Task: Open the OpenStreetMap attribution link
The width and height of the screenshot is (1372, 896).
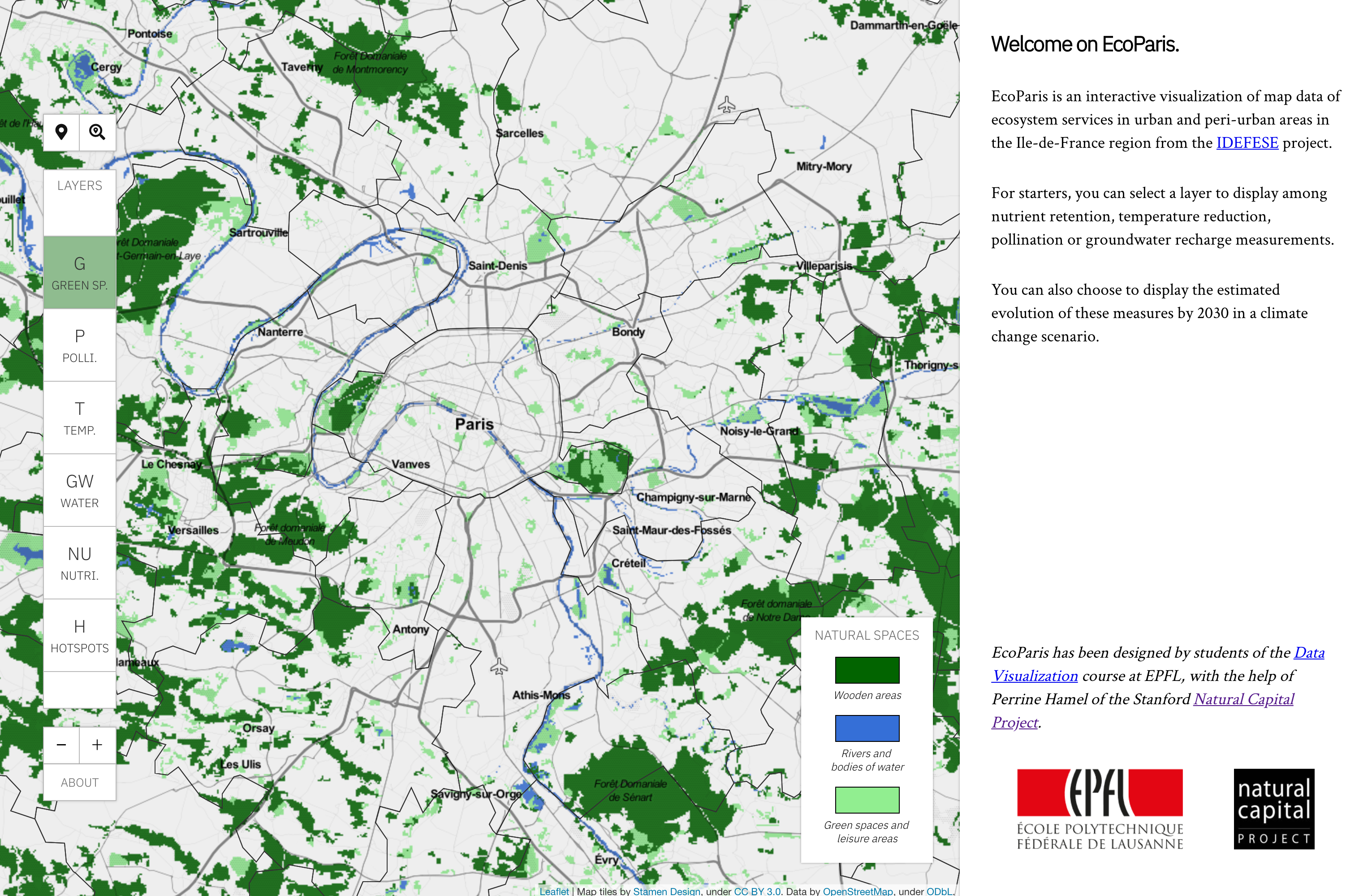Action: click(857, 891)
